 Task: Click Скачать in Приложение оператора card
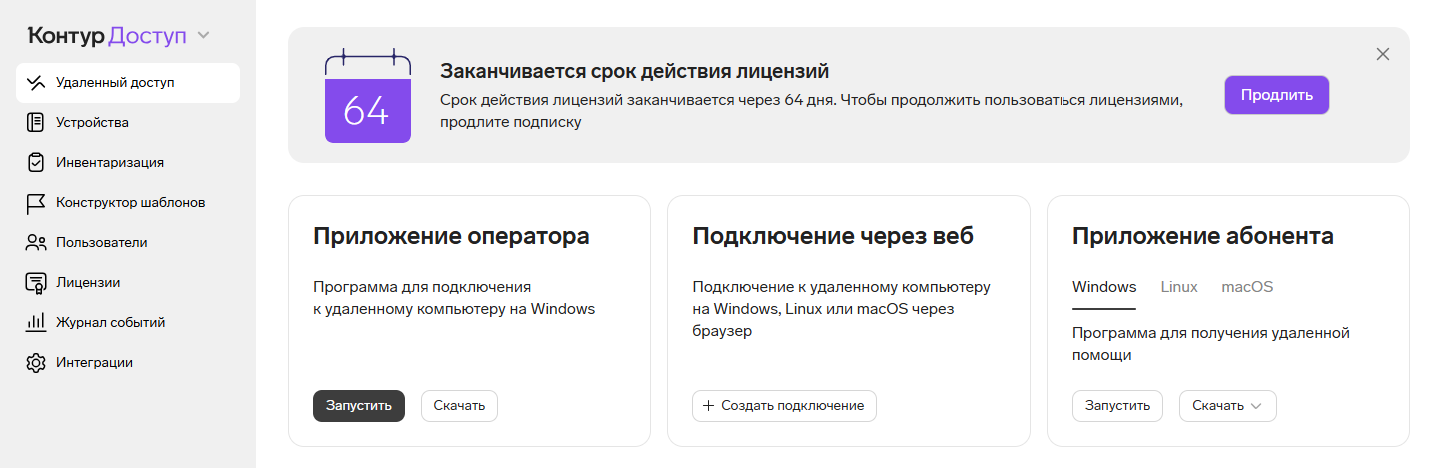[x=459, y=406]
